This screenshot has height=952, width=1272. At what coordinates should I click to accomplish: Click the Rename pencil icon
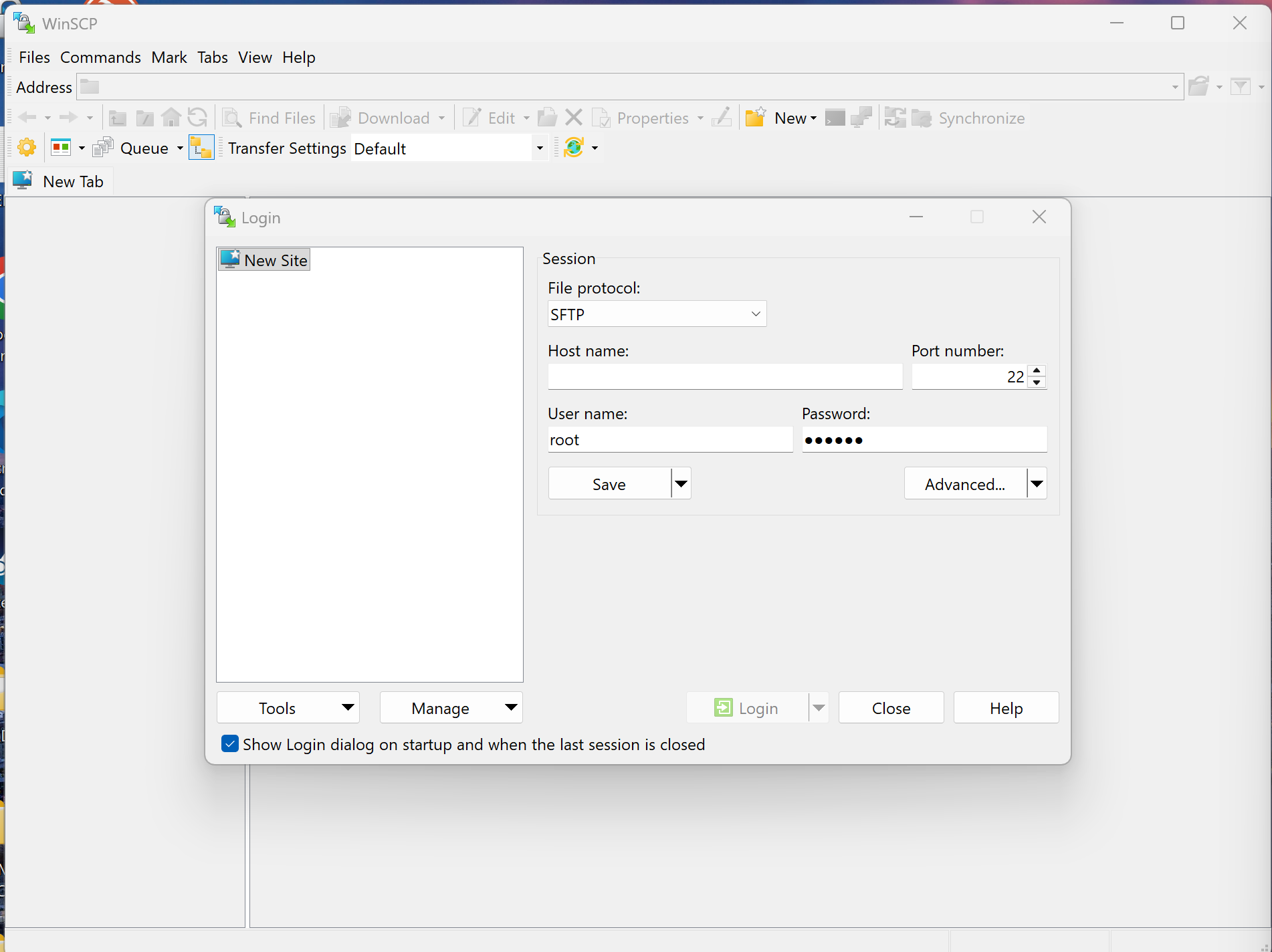point(722,118)
